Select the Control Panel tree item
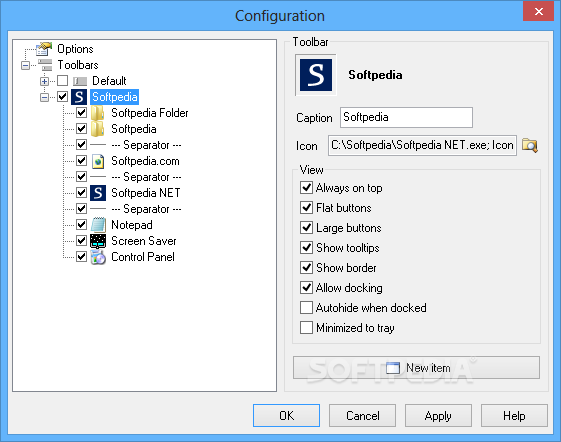561x442 pixels. tap(143, 257)
